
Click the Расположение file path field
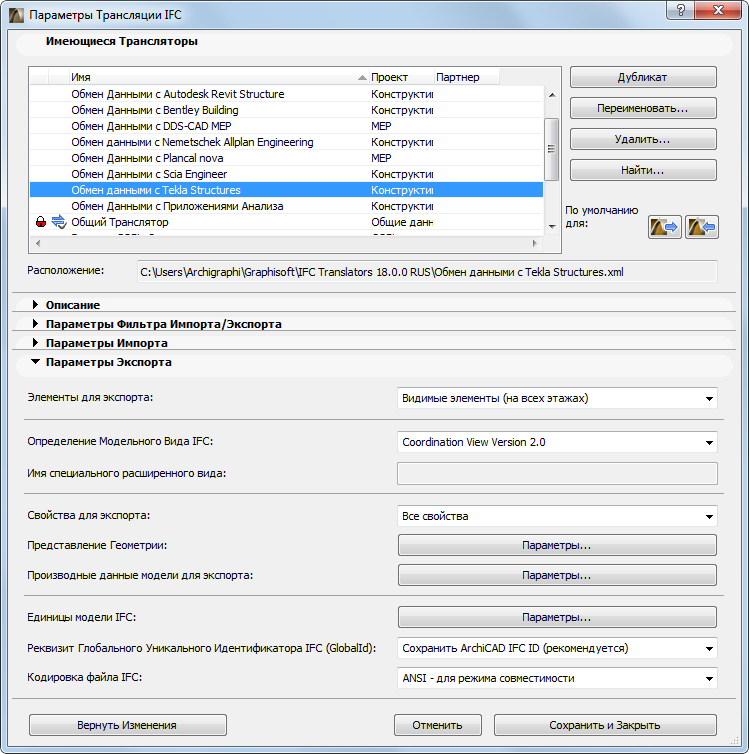pos(427,272)
